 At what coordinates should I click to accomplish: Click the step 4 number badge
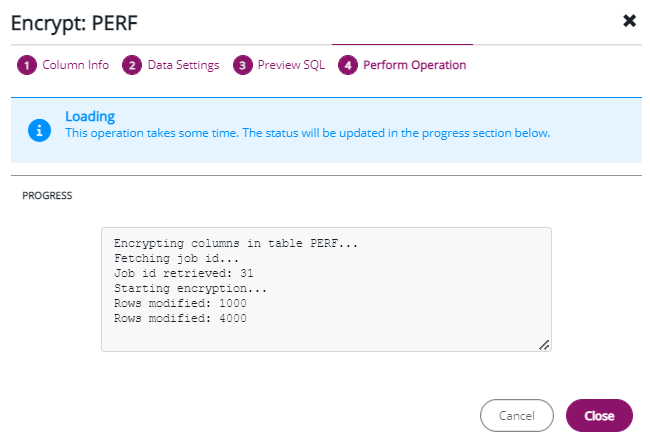347,65
